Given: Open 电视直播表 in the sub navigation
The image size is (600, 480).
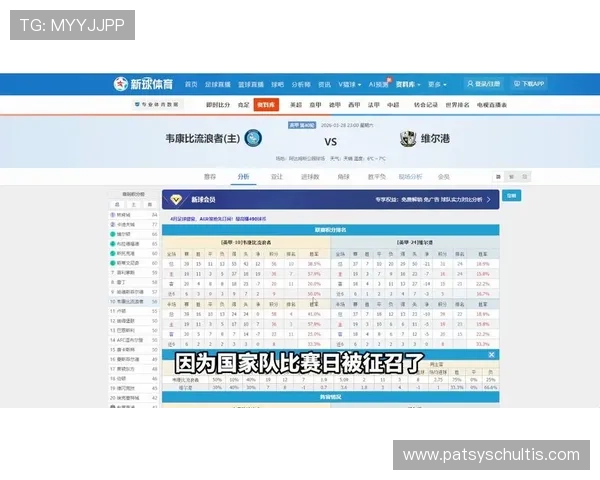Looking at the screenshot, I should coord(492,104).
